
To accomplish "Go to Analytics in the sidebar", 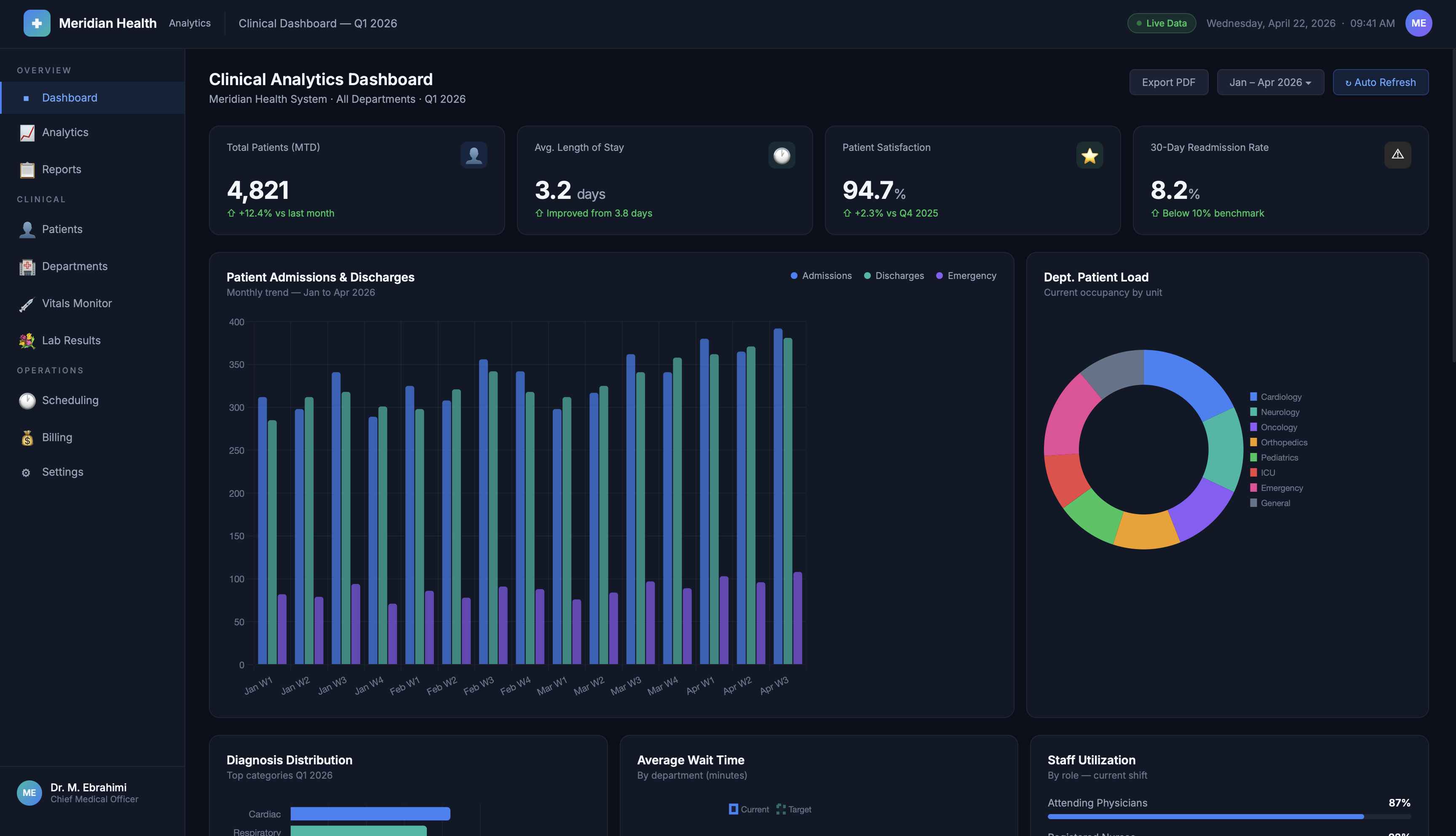I will tap(92, 133).
